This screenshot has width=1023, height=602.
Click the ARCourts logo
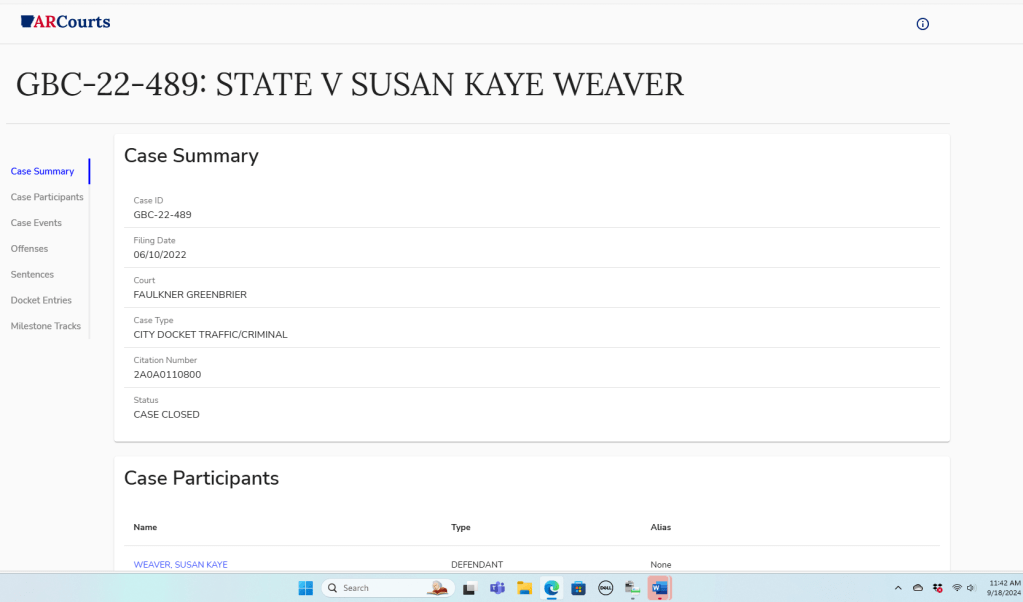point(66,22)
